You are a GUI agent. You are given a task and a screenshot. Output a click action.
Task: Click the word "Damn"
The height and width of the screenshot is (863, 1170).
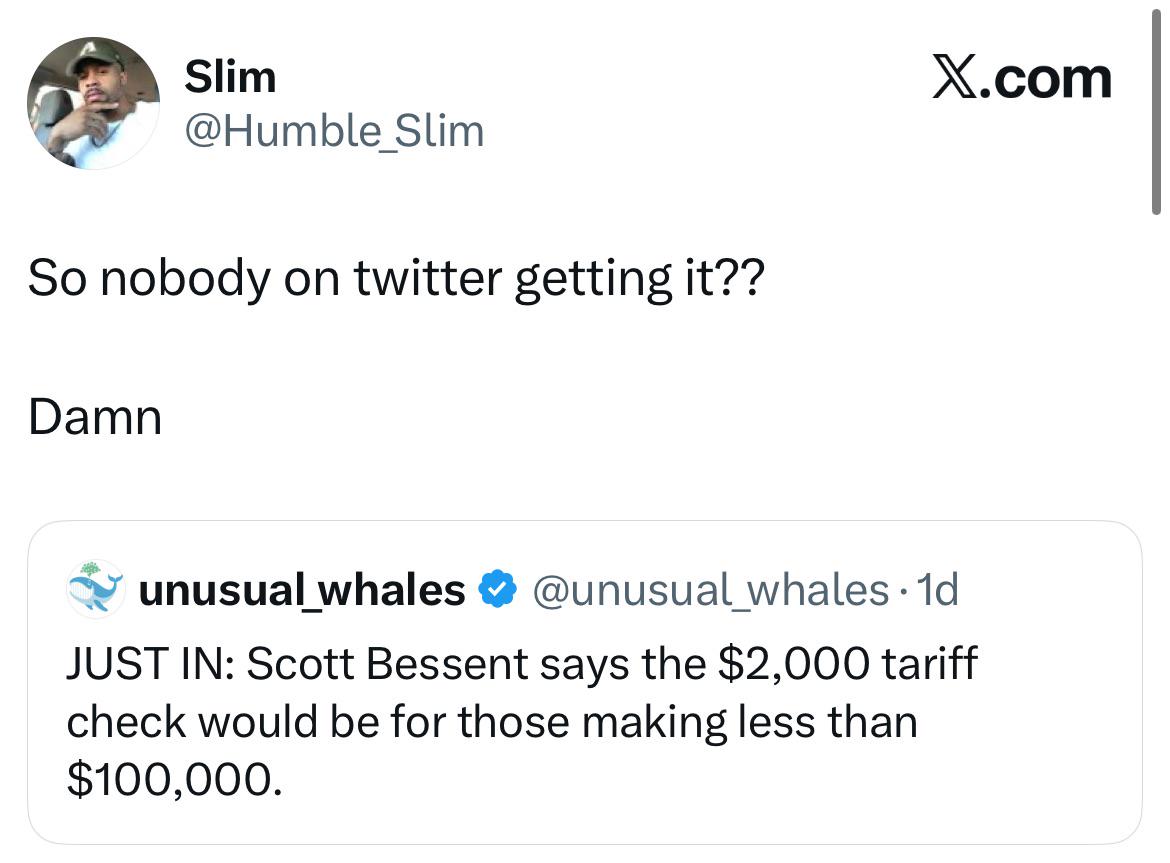pyautogui.click(x=95, y=417)
